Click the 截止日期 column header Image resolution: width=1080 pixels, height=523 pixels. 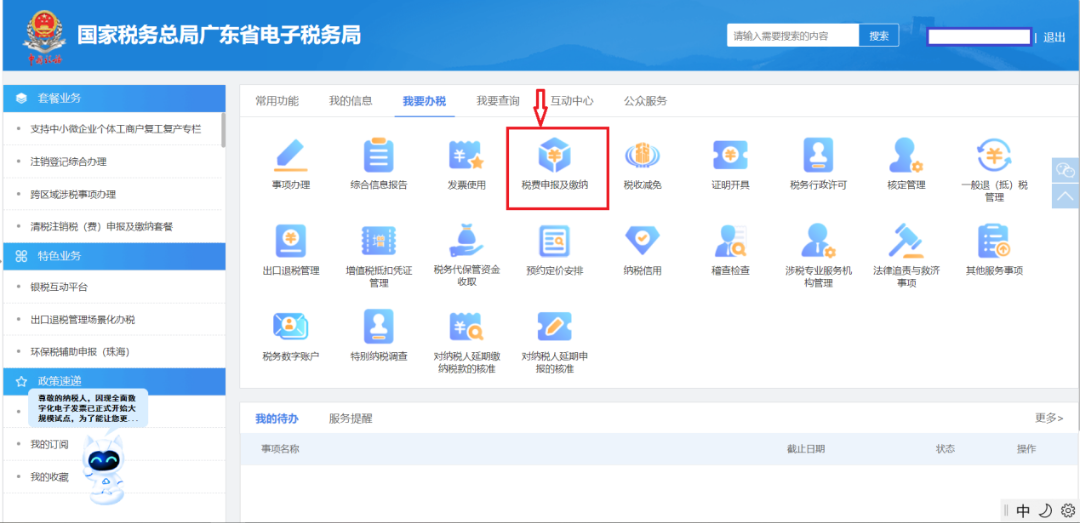pyautogui.click(x=806, y=449)
